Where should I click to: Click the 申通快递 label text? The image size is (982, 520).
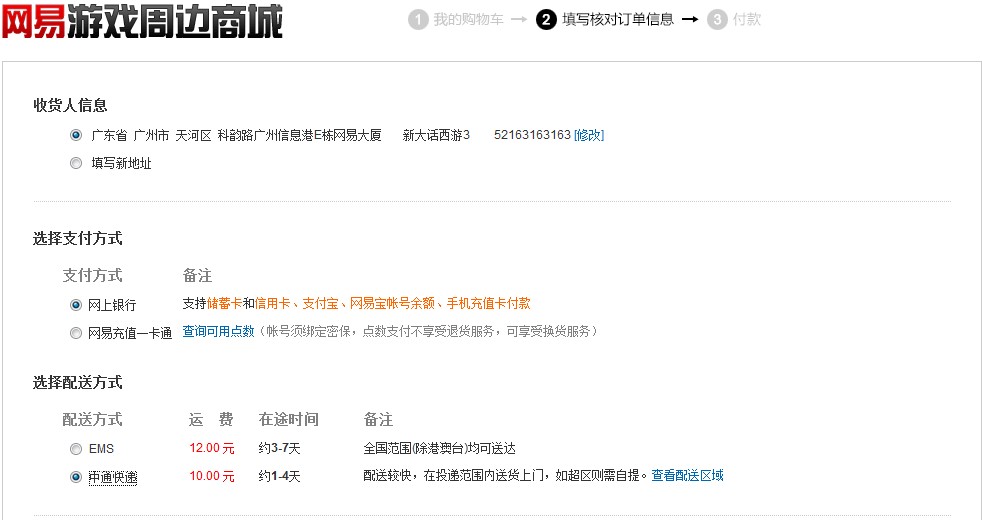pos(113,477)
